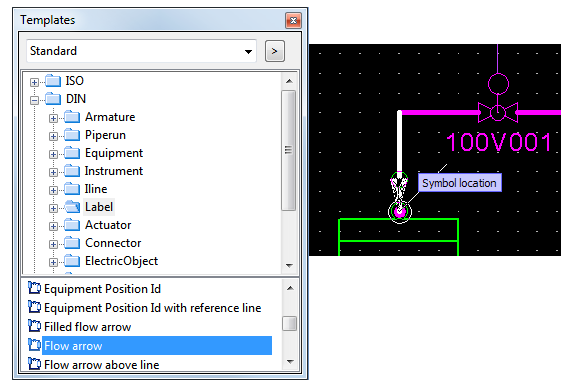Choose Equipment Position Id with reference line
The height and width of the screenshot is (387, 568).
(153, 308)
